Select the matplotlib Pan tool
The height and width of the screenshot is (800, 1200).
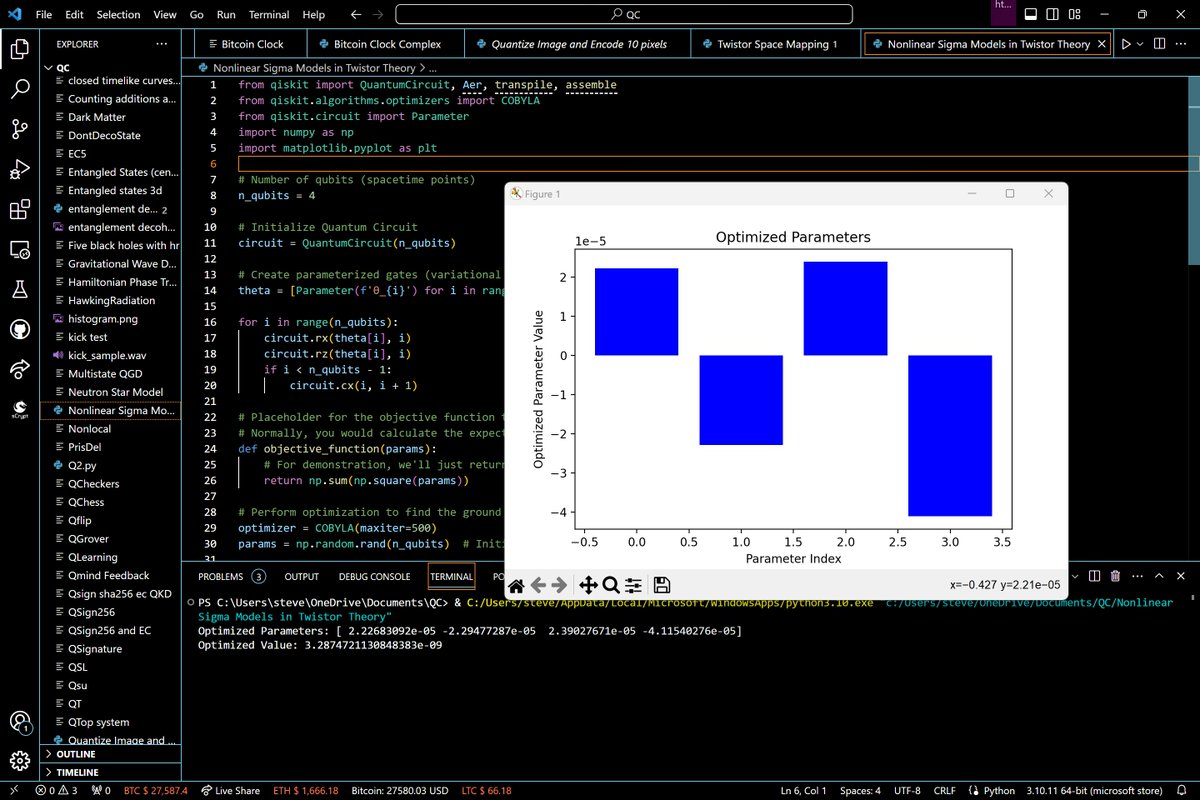588,585
